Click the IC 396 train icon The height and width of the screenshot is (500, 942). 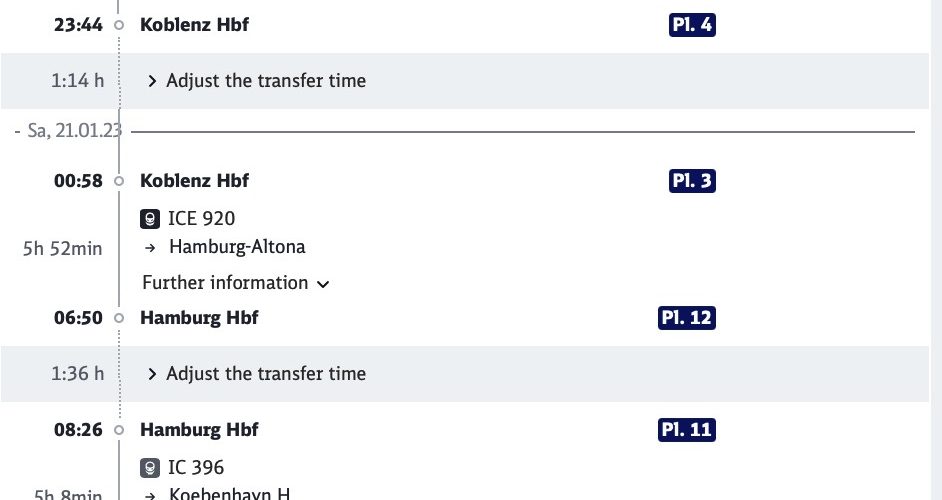click(150, 468)
